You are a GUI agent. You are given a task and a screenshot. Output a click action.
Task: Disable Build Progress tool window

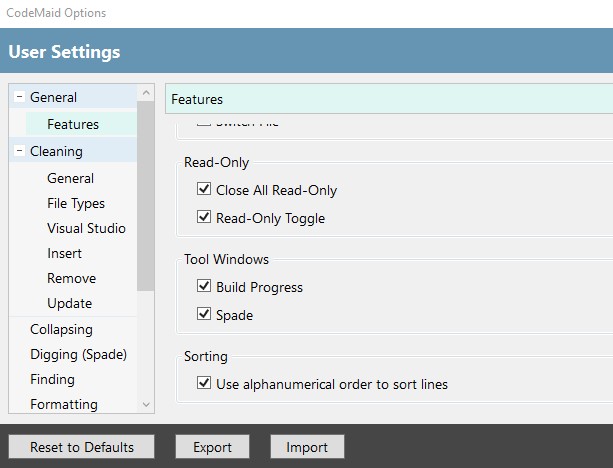pyautogui.click(x=204, y=286)
